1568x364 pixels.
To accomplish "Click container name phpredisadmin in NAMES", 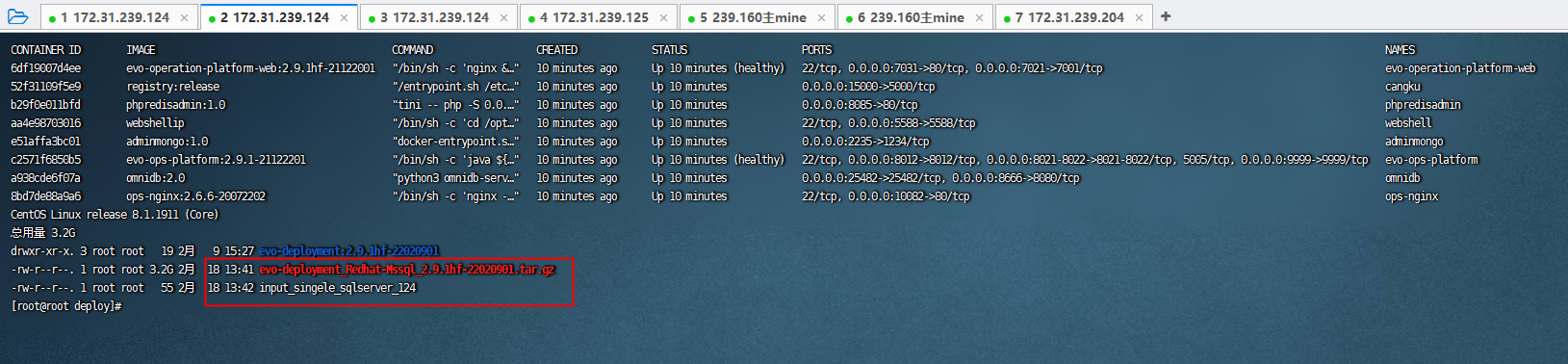I will point(1424,105).
